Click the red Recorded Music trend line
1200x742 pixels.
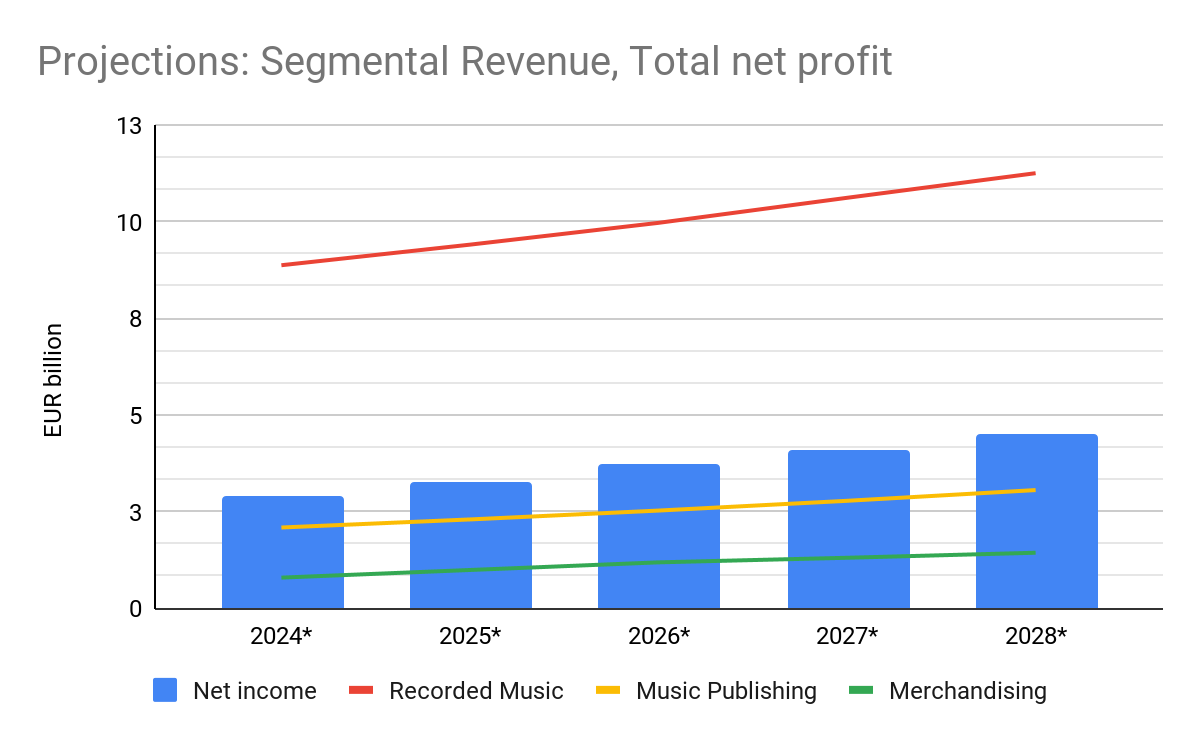pos(659,221)
